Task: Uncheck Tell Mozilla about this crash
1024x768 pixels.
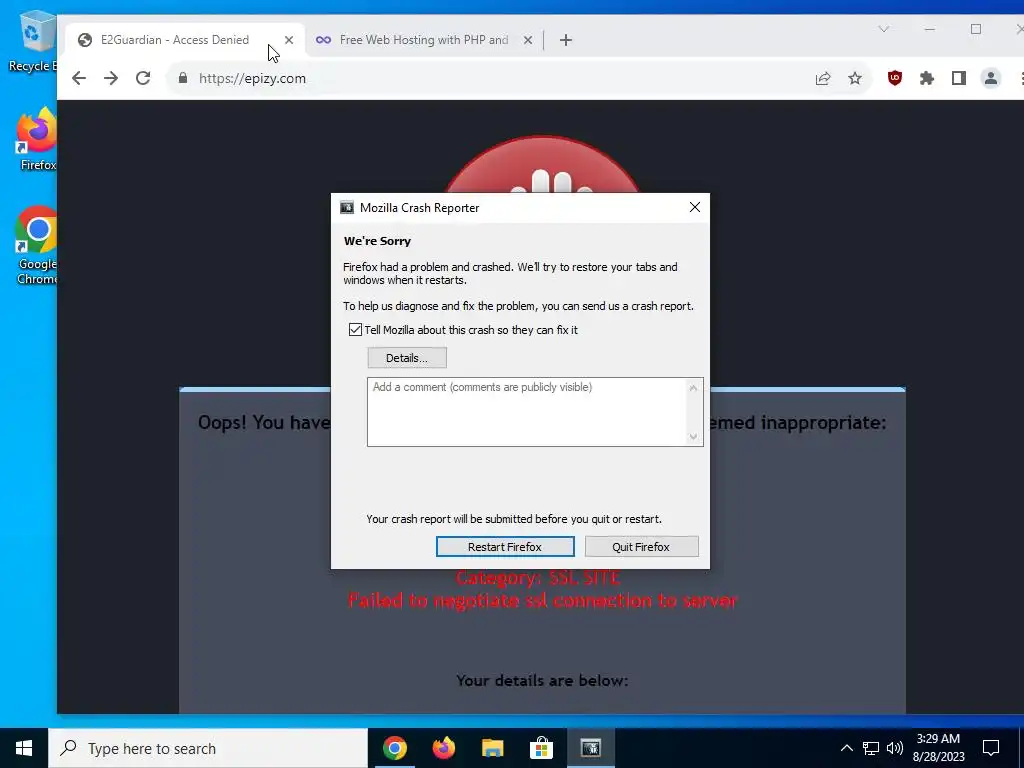Action: pos(355,330)
